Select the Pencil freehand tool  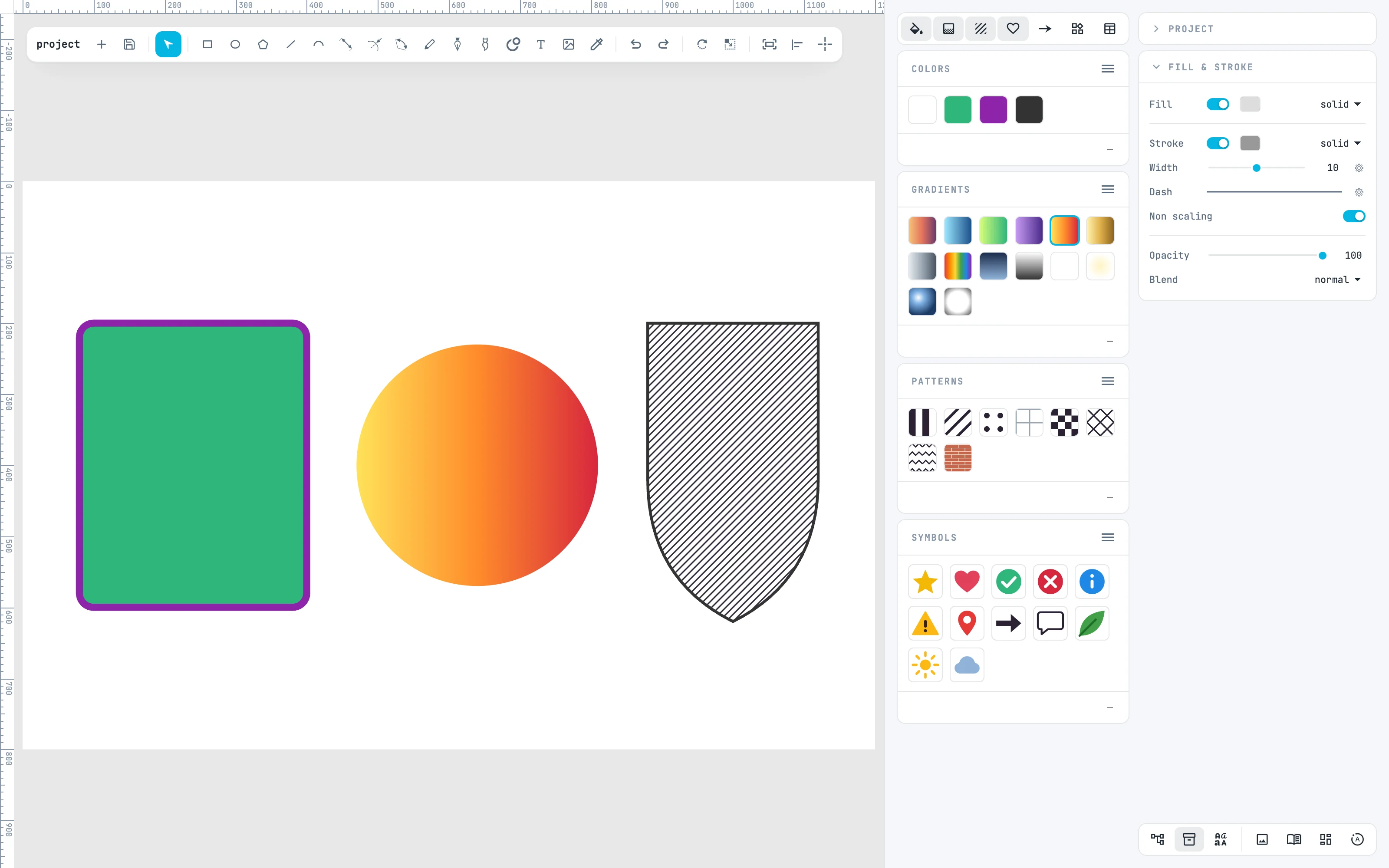430,44
